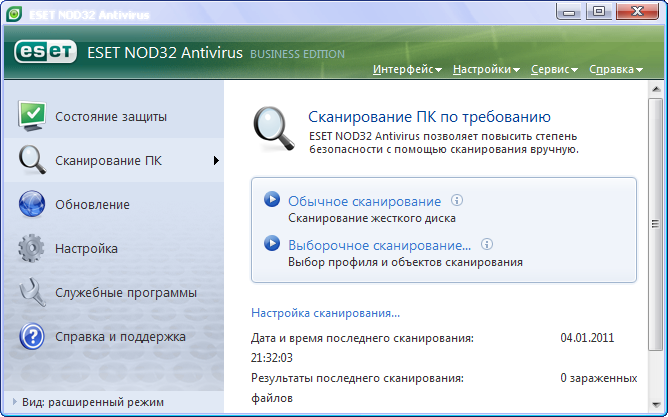Open Выборочное сканирование... link
The image size is (668, 417).
pyautogui.click(x=380, y=245)
